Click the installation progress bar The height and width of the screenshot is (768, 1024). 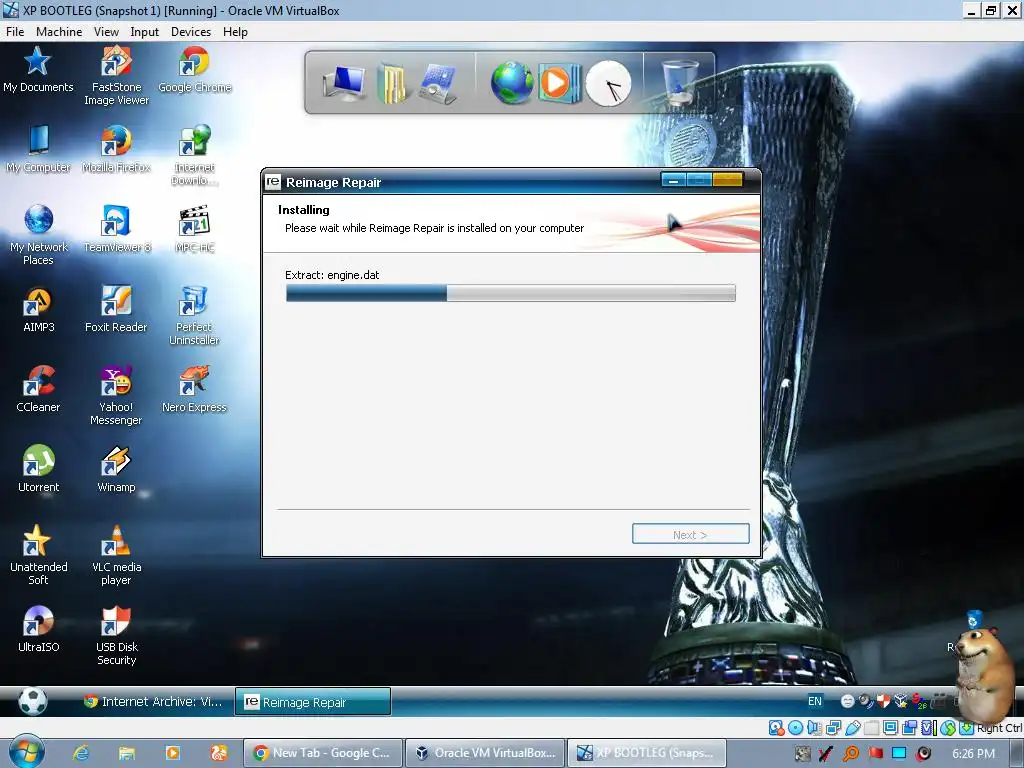tap(511, 293)
